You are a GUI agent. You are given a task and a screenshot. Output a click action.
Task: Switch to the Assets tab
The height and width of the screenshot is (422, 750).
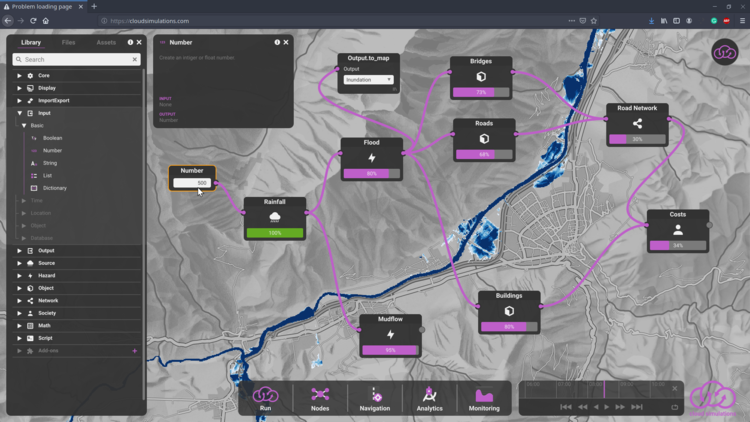106,42
